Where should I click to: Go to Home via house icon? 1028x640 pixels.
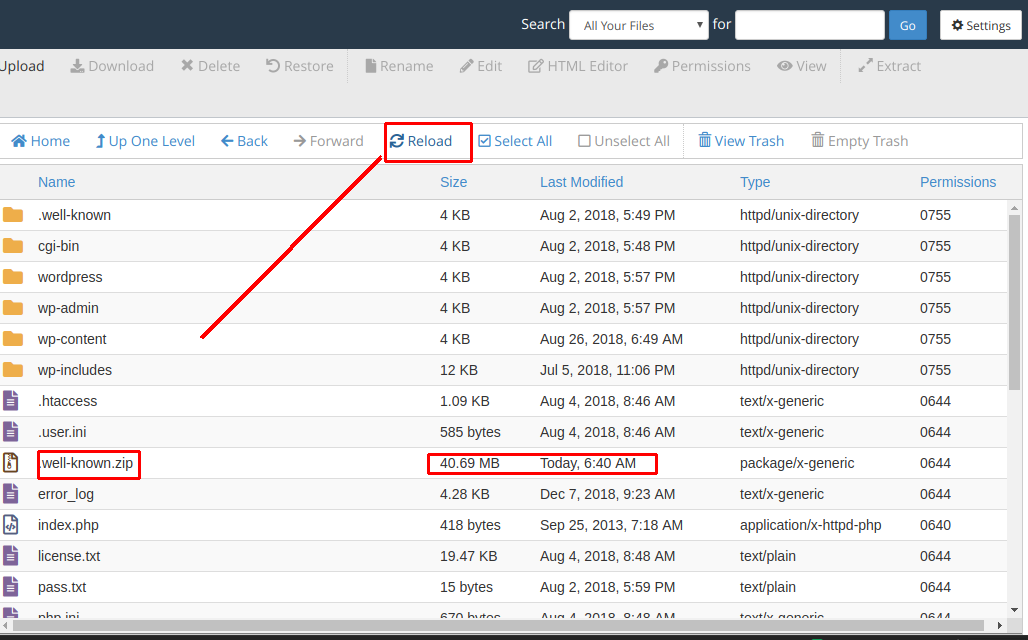click(19, 141)
